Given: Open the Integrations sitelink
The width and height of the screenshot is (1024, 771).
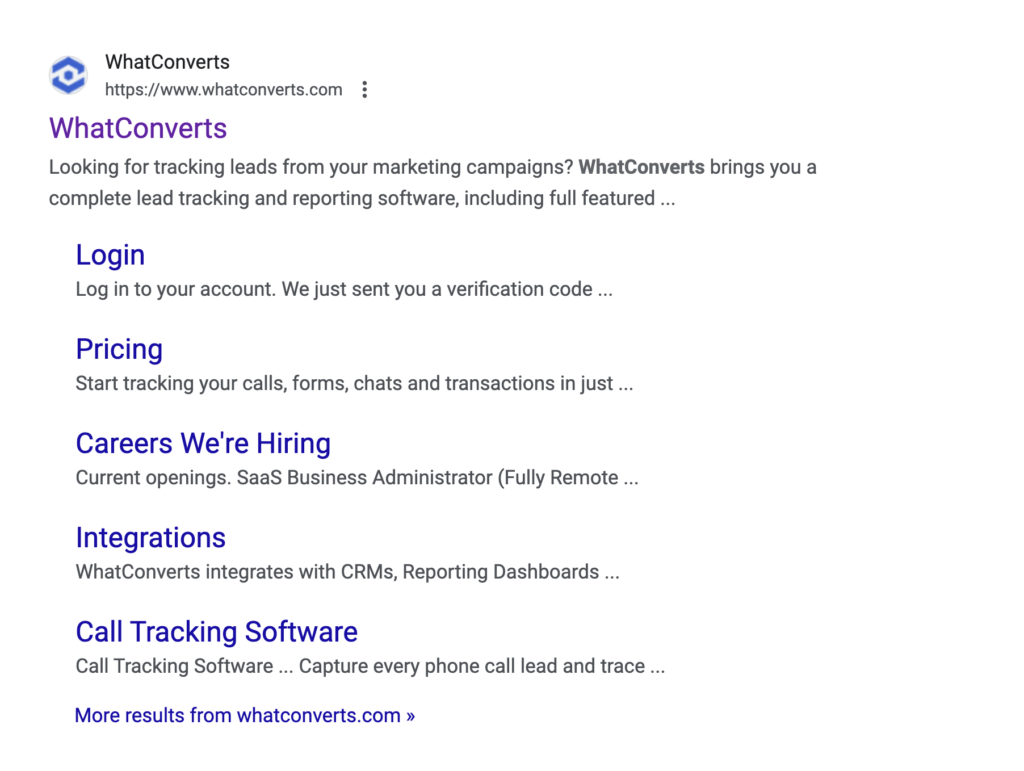Looking at the screenshot, I should [x=150, y=537].
